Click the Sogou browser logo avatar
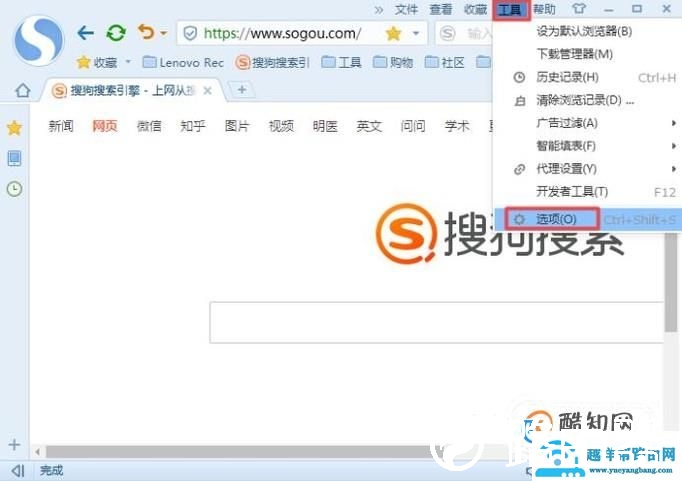Screen dimensions: 682x481 [x=39, y=40]
